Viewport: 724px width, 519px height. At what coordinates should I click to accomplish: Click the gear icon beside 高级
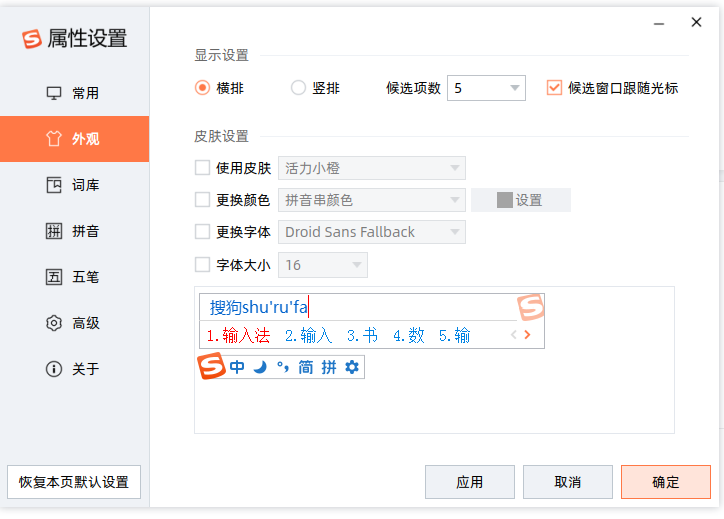[x=54, y=323]
